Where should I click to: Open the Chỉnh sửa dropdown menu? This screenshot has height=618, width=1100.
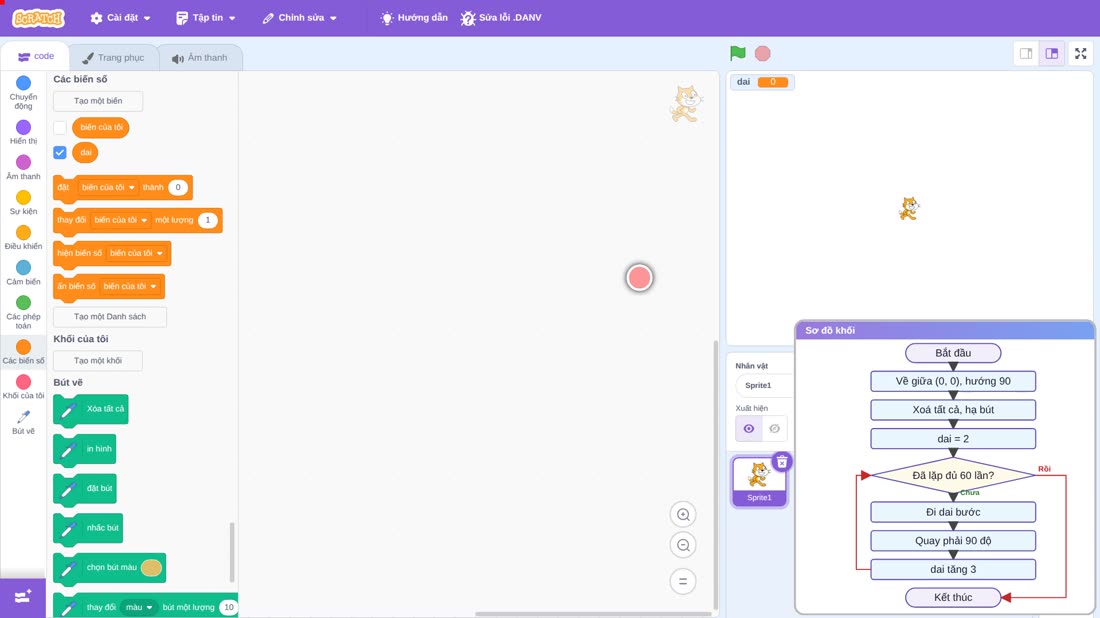point(300,18)
